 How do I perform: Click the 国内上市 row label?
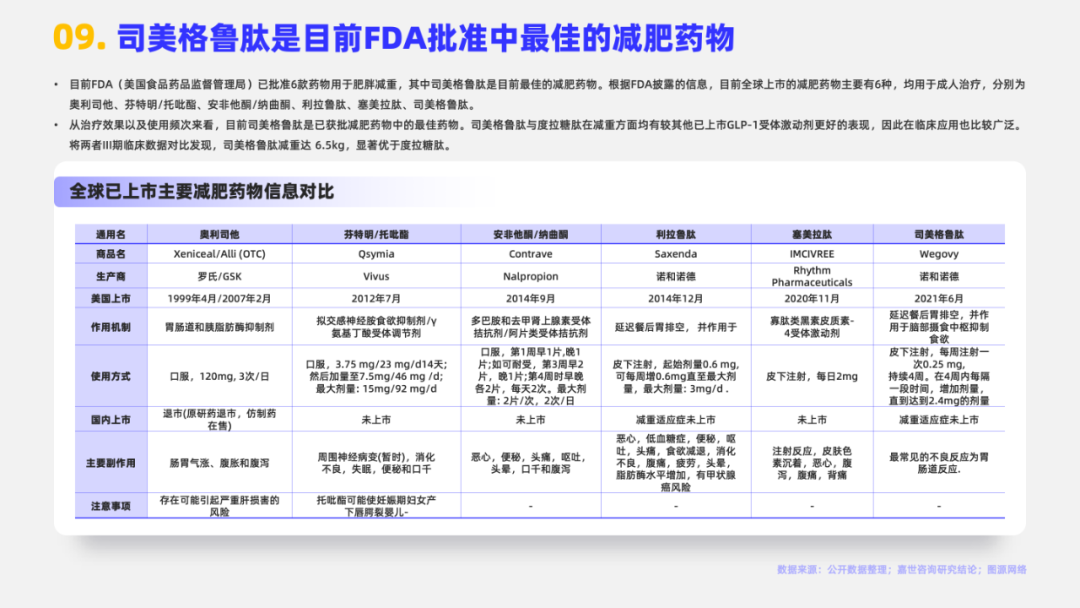click(111, 419)
